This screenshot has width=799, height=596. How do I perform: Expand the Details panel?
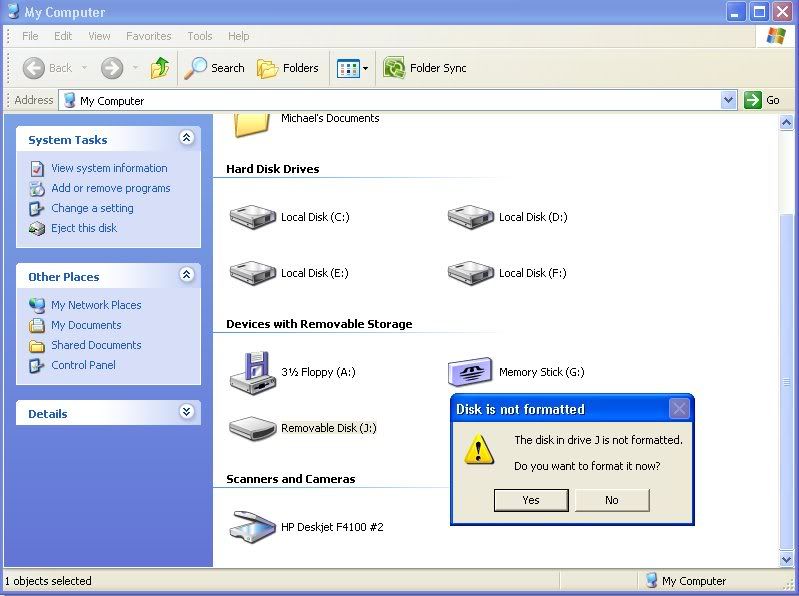click(x=187, y=412)
